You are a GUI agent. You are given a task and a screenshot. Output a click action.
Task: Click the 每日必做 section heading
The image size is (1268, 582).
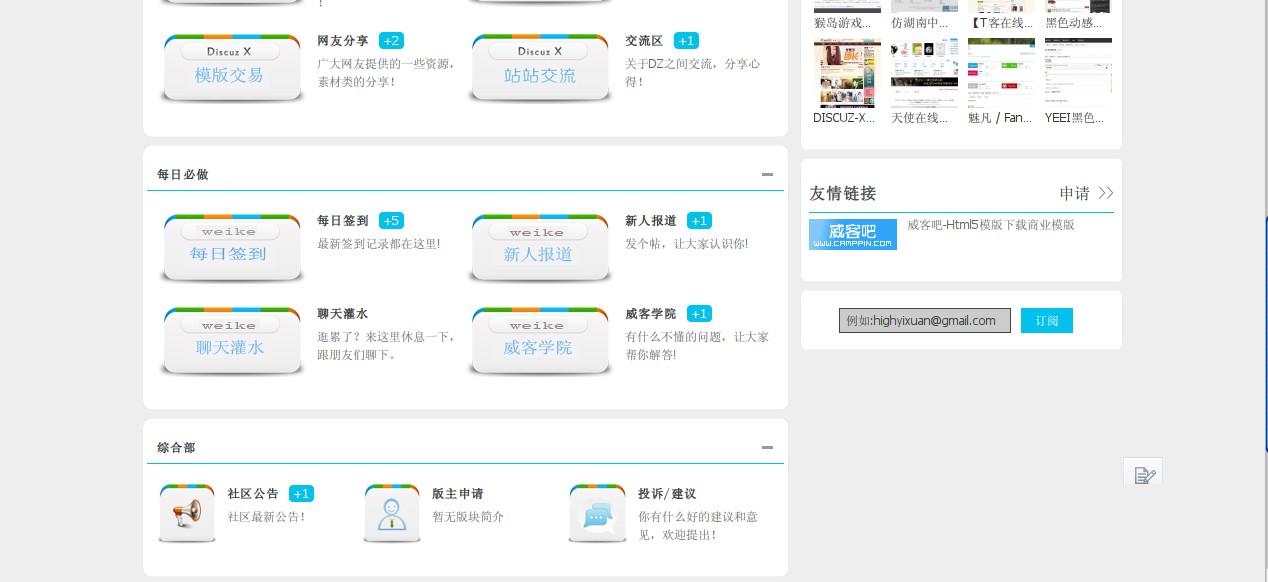[x=183, y=175]
